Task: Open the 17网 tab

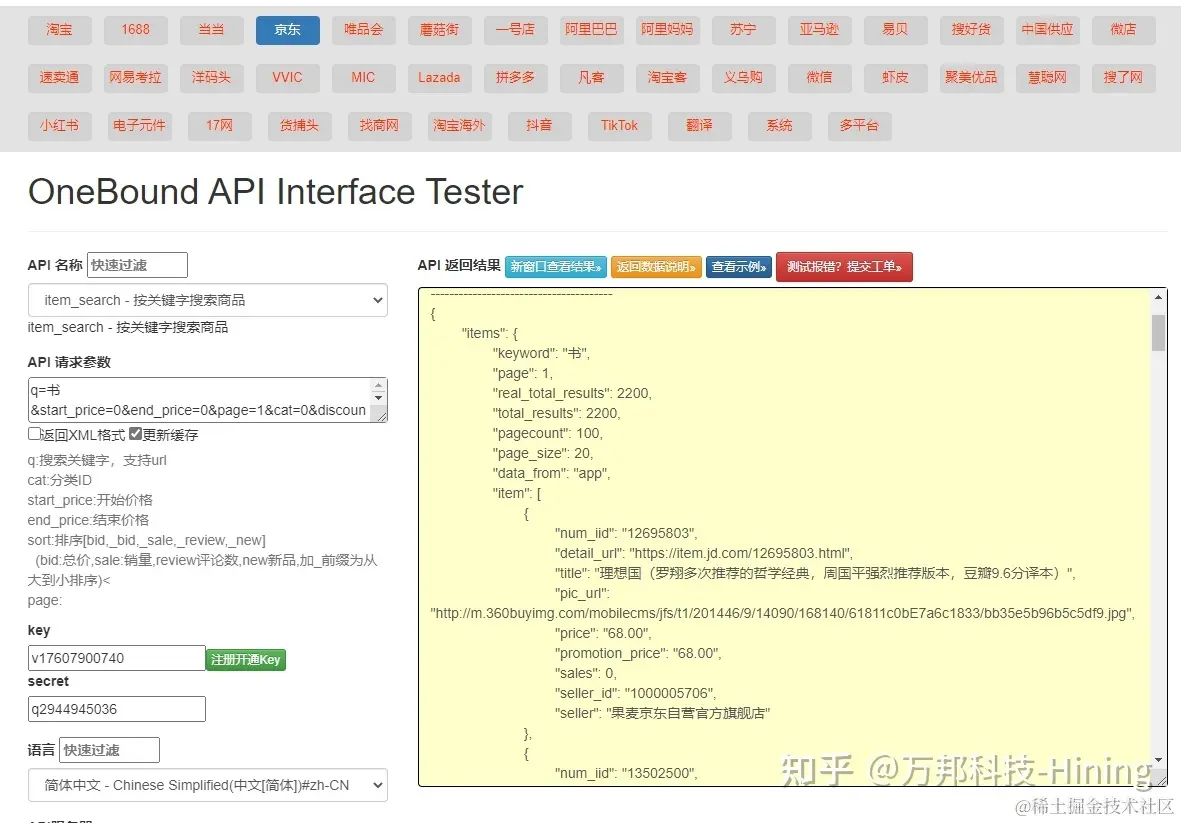Action: [x=220, y=126]
